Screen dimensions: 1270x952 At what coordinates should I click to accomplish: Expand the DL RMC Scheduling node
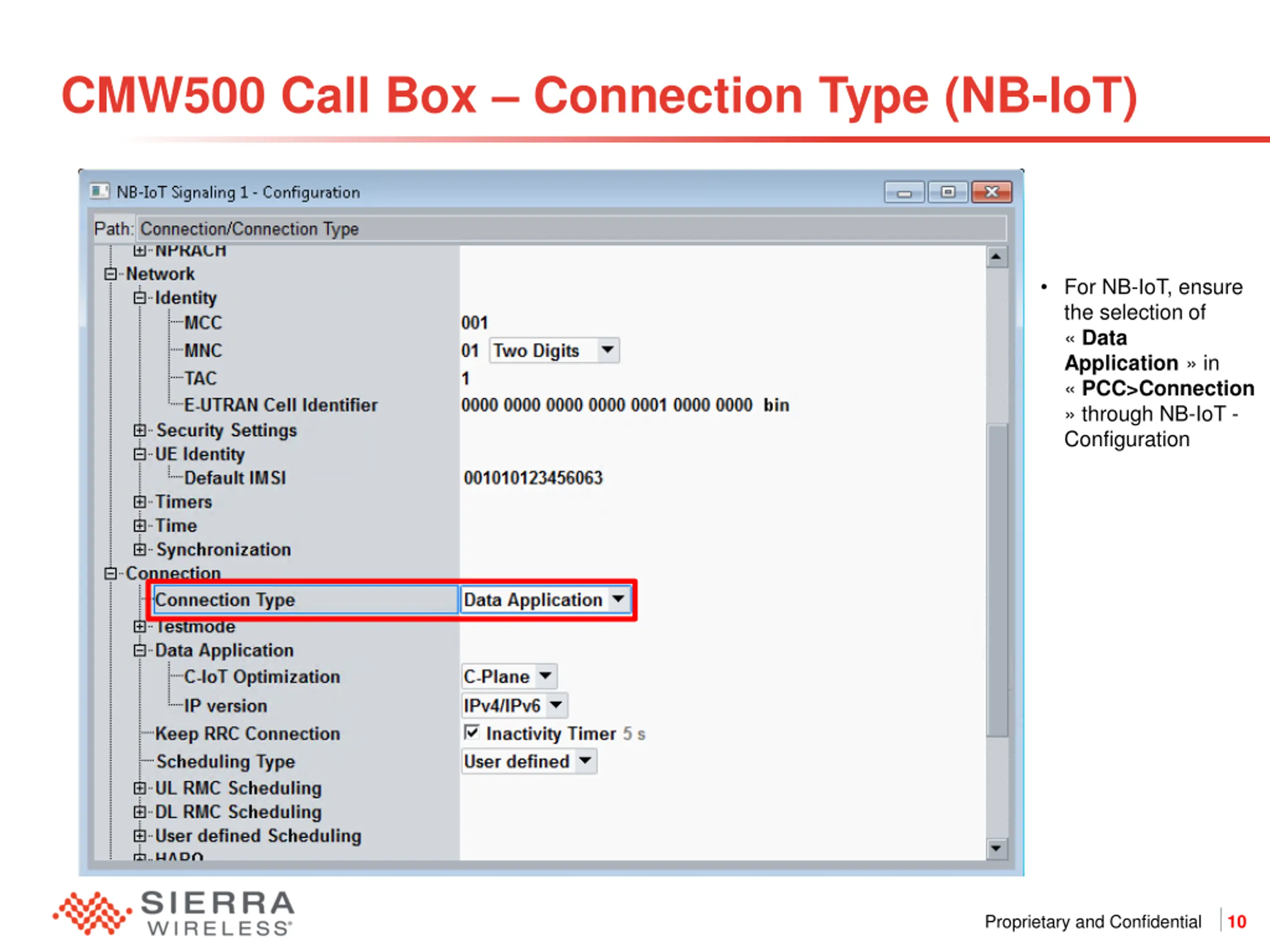coord(139,812)
